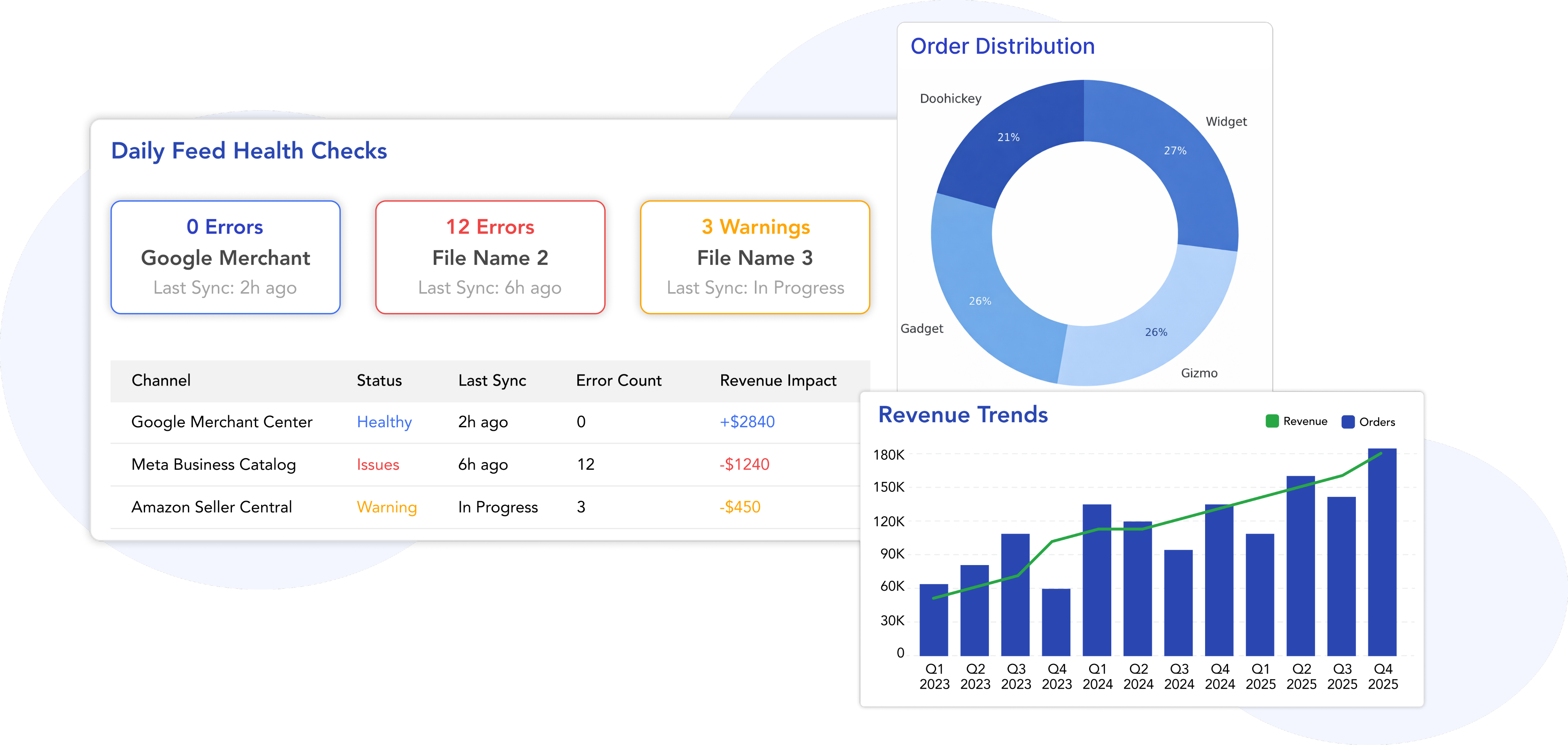Sort by Error Count column header
Image resolution: width=1568 pixels, height=745 pixels.
619,381
